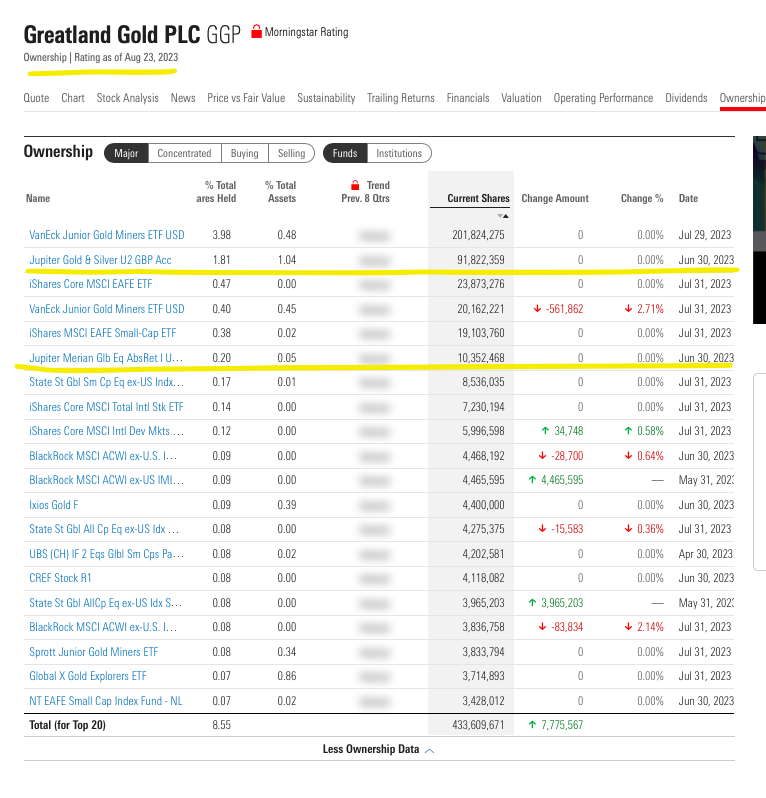Open the Chart tab
The height and width of the screenshot is (798, 766).
[x=73, y=98]
